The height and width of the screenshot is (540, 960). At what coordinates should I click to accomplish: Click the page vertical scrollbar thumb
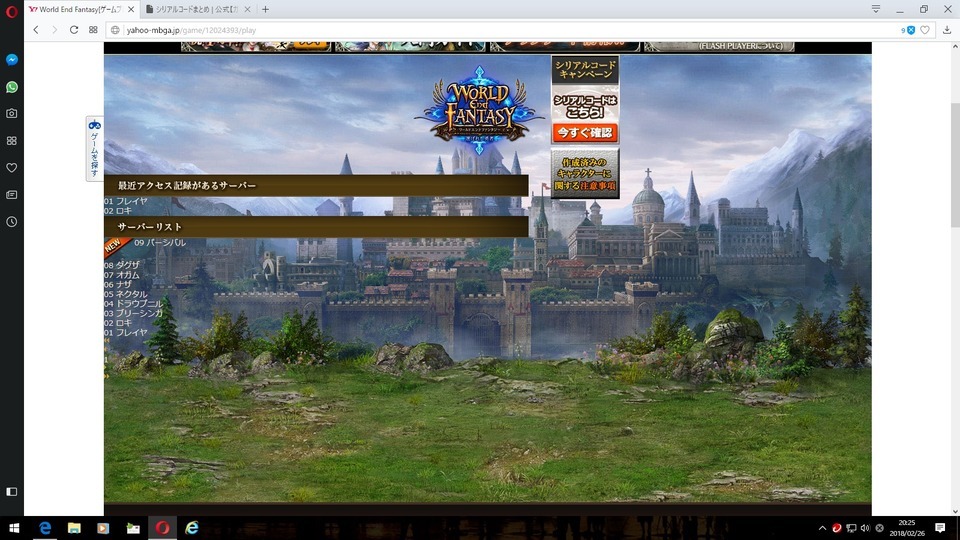pos(955,165)
